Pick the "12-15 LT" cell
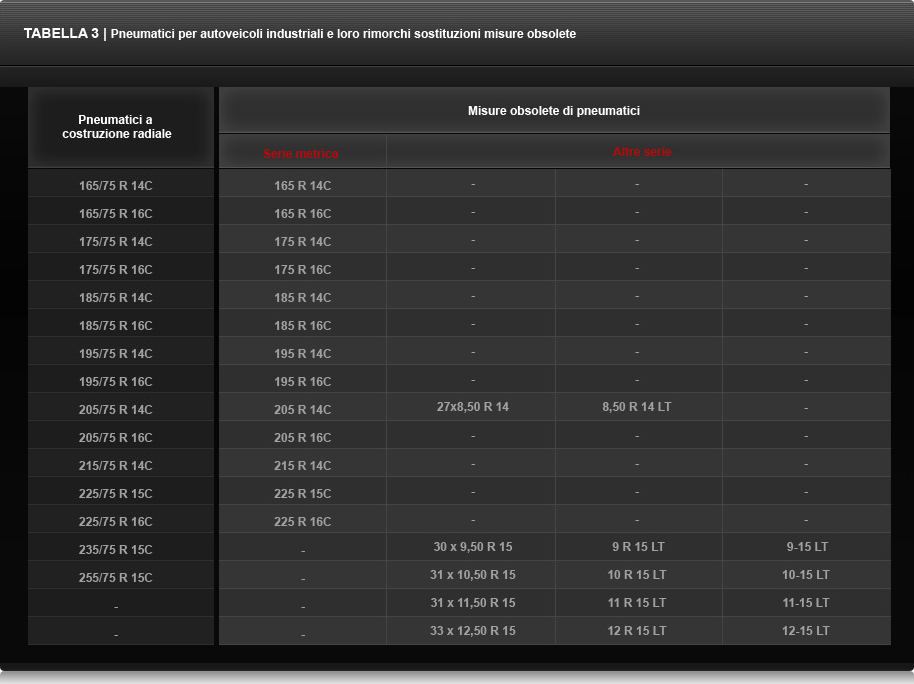Image resolution: width=914 pixels, height=684 pixels. point(806,630)
